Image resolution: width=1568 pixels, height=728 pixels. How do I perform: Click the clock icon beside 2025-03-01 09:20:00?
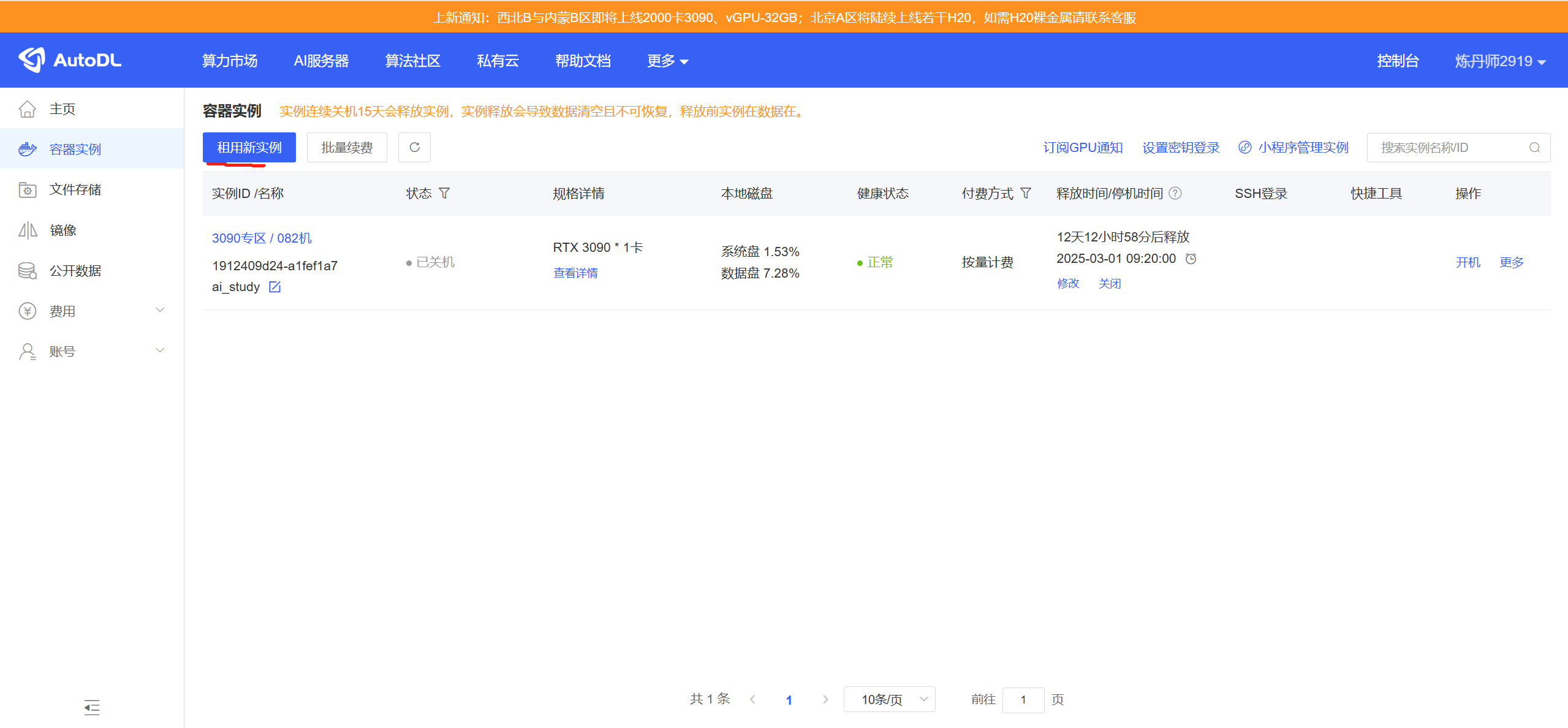tap(1191, 259)
